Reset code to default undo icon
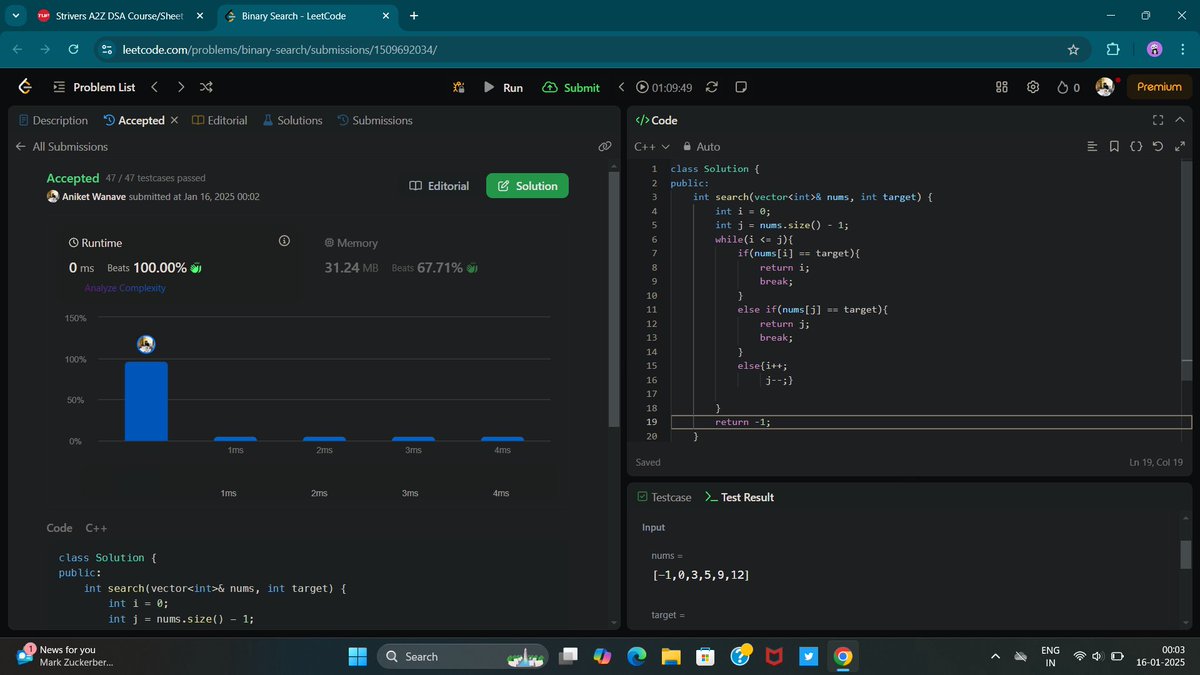Viewport: 1200px width, 675px height. (x=1158, y=146)
